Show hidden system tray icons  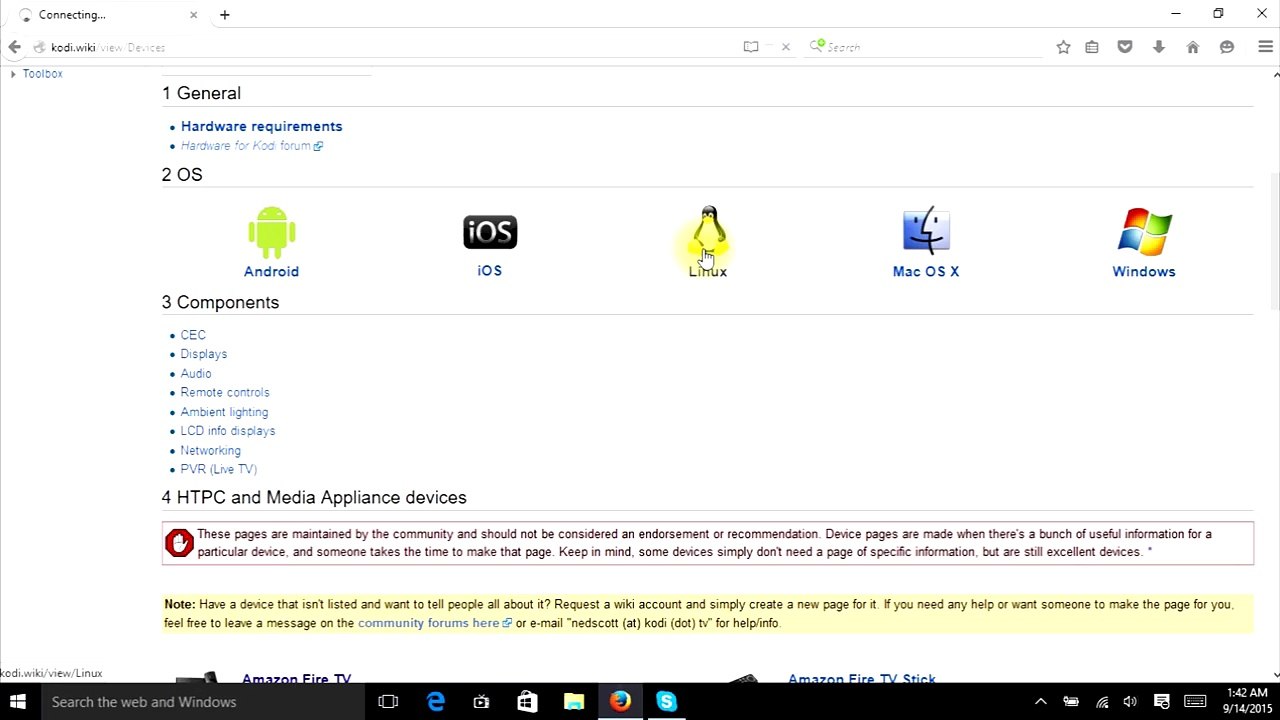point(1041,702)
